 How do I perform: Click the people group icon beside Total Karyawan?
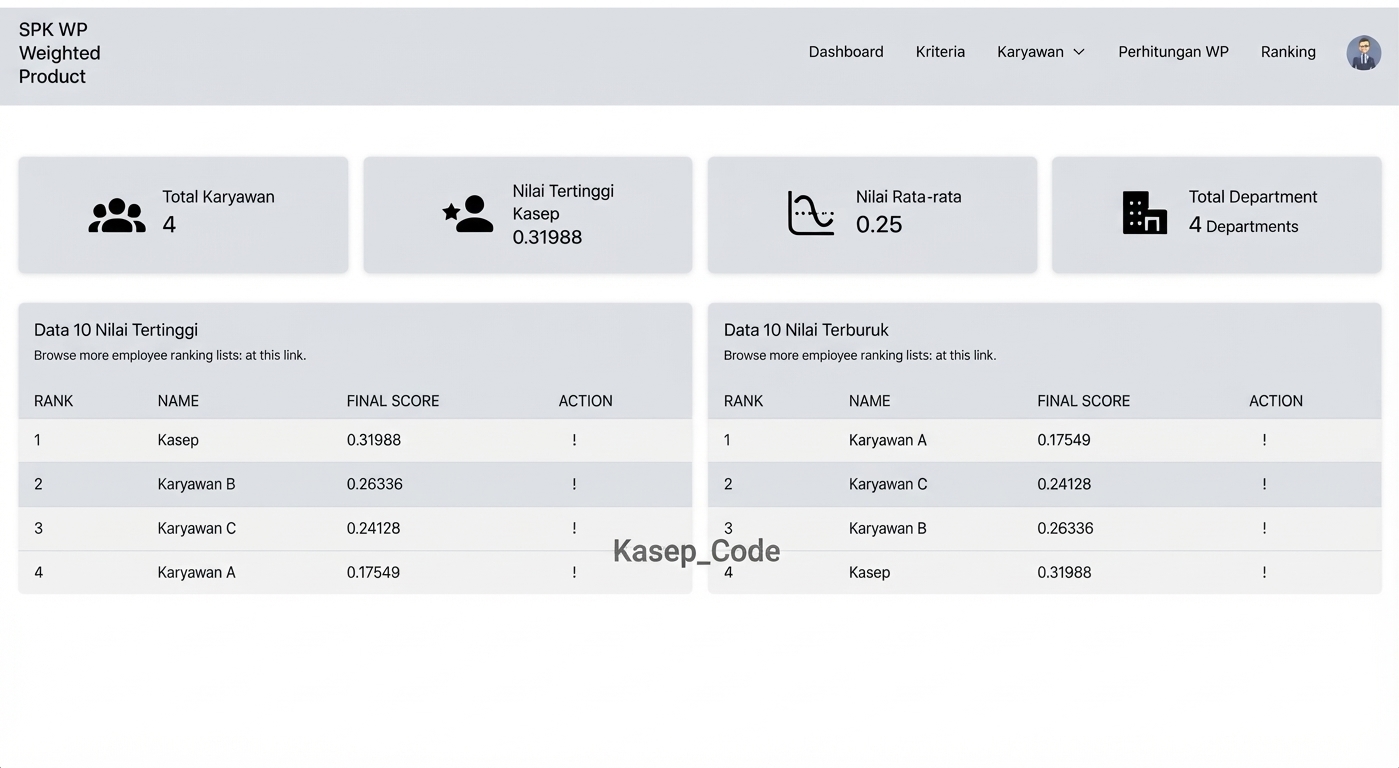click(x=117, y=216)
